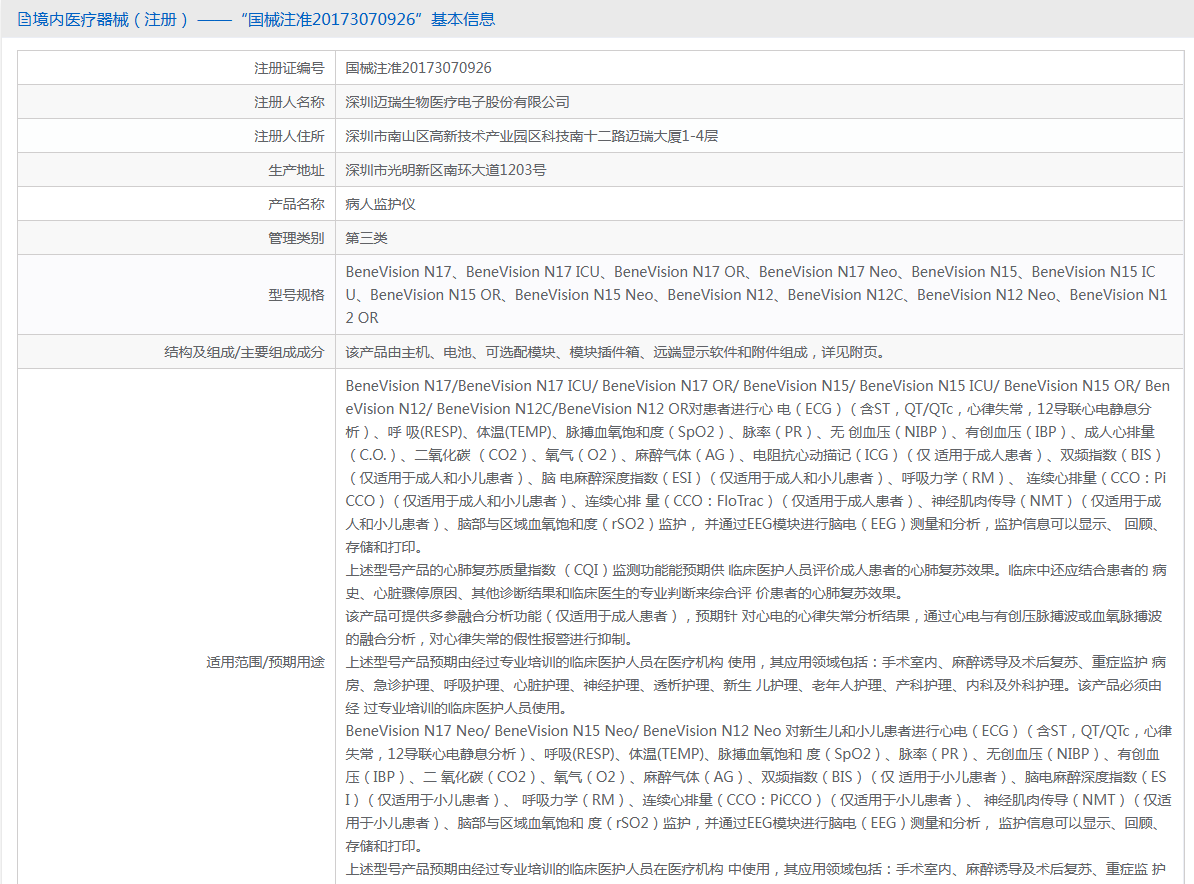
Task: Select paragraph beginning BeneVision N17 Neo/ BeneVision N15 Neo
Action: (x=758, y=788)
